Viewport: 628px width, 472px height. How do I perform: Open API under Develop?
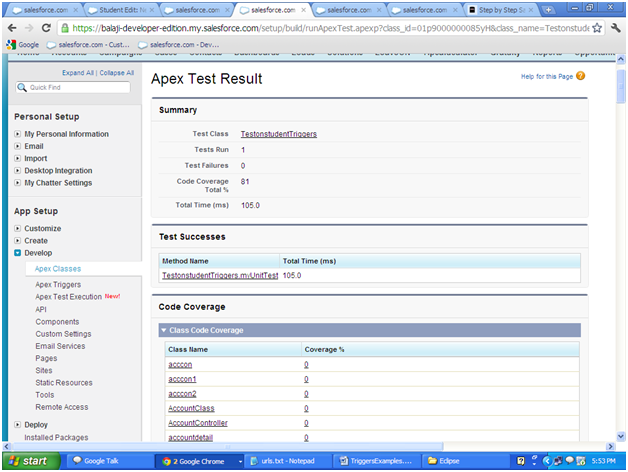point(41,309)
